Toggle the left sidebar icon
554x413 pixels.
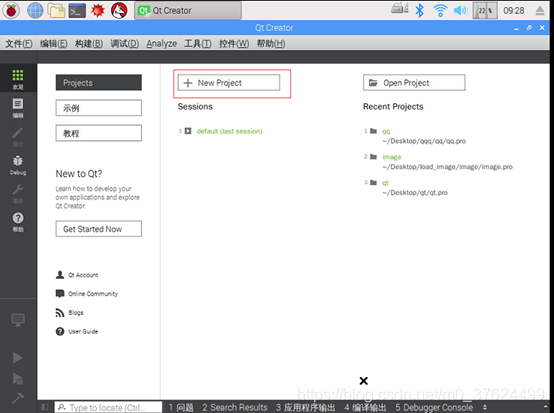coord(45,407)
